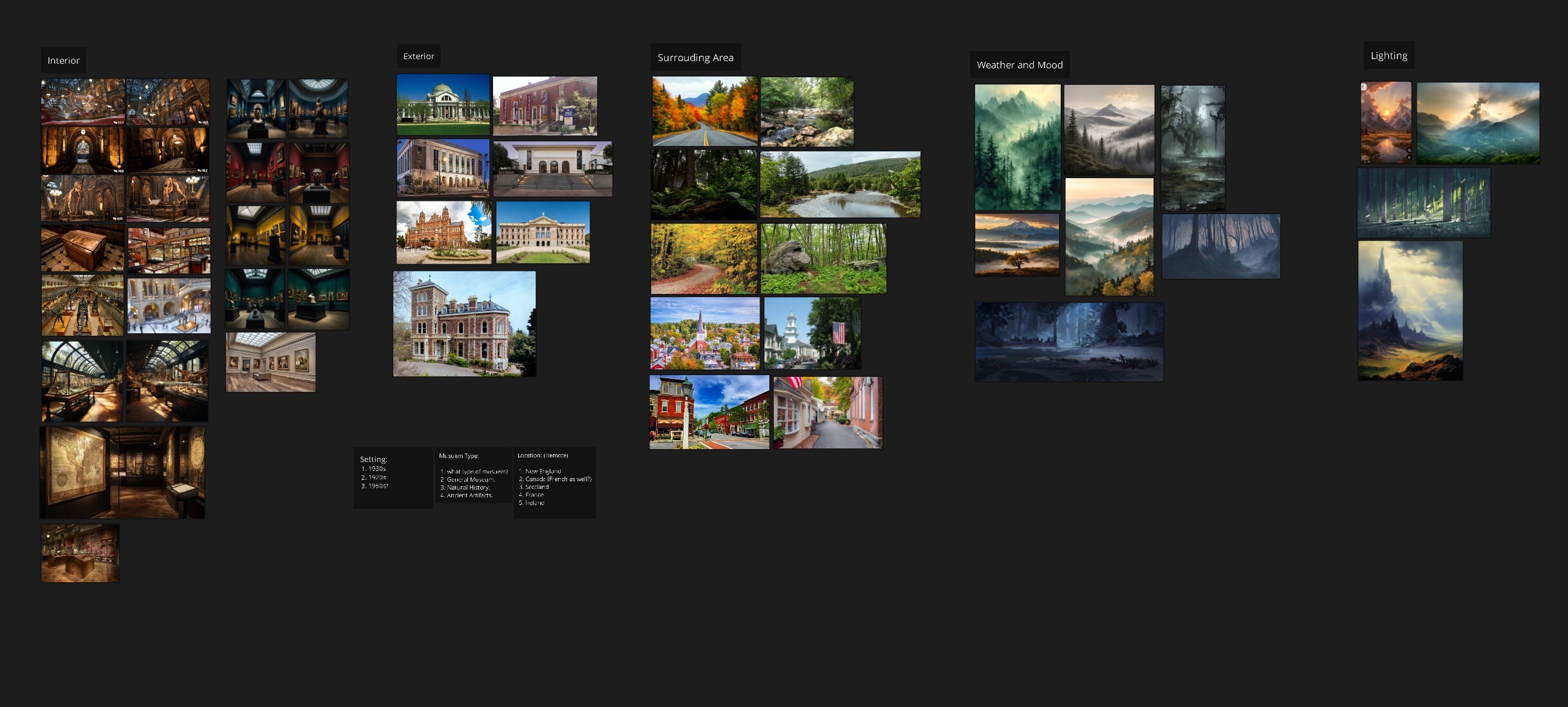Select the American flag street photo
The height and width of the screenshot is (707, 1568).
click(x=812, y=333)
